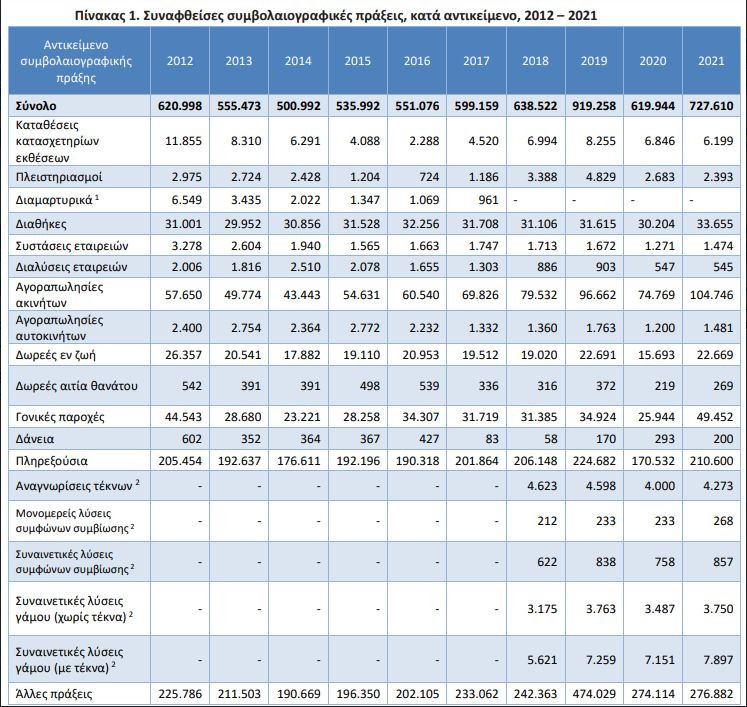Image resolution: width=747 pixels, height=707 pixels.
Task: Select the 'Σύνολο' row label
Action: pyautogui.click(x=36, y=105)
